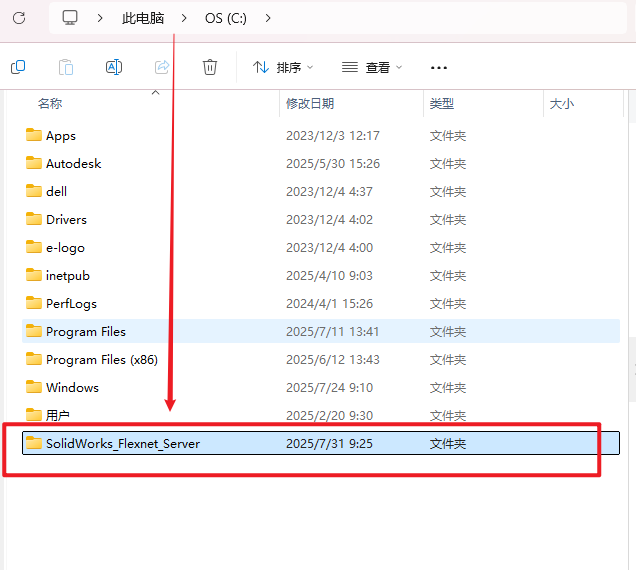Select the inetpub folder
The height and width of the screenshot is (570, 636).
(320, 275)
